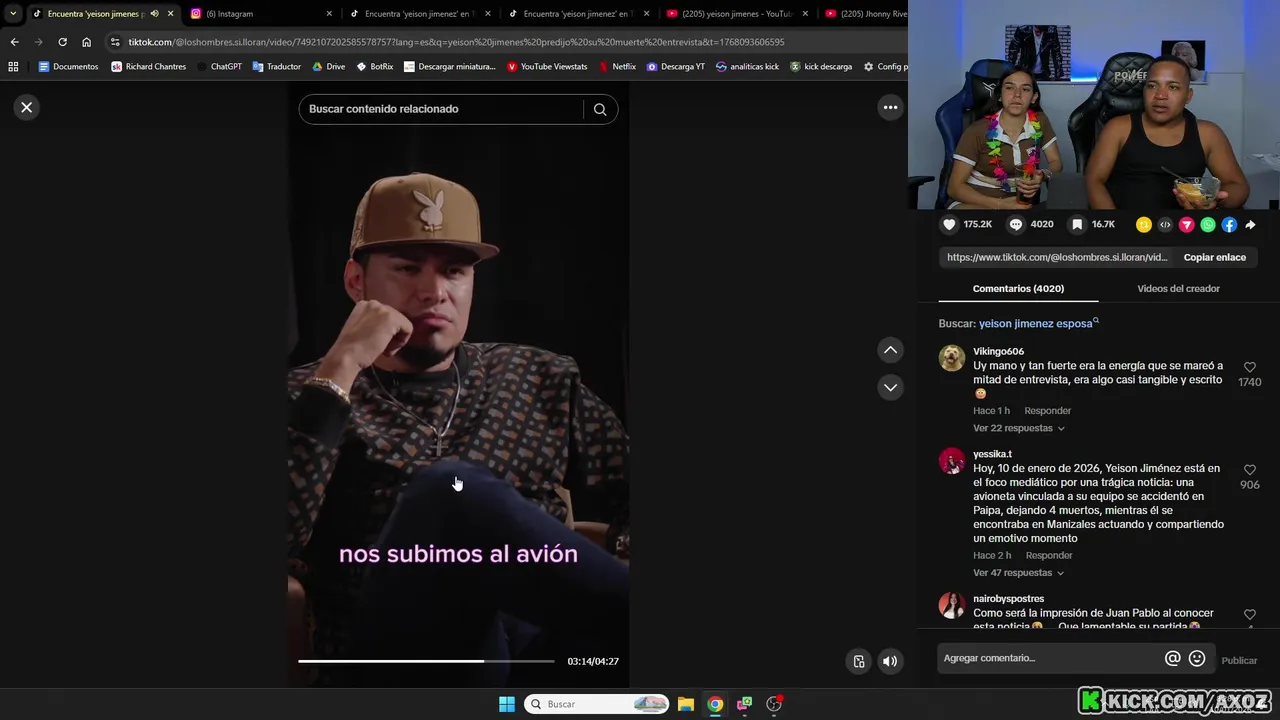Switch to the Instagram browser tab

click(x=260, y=14)
